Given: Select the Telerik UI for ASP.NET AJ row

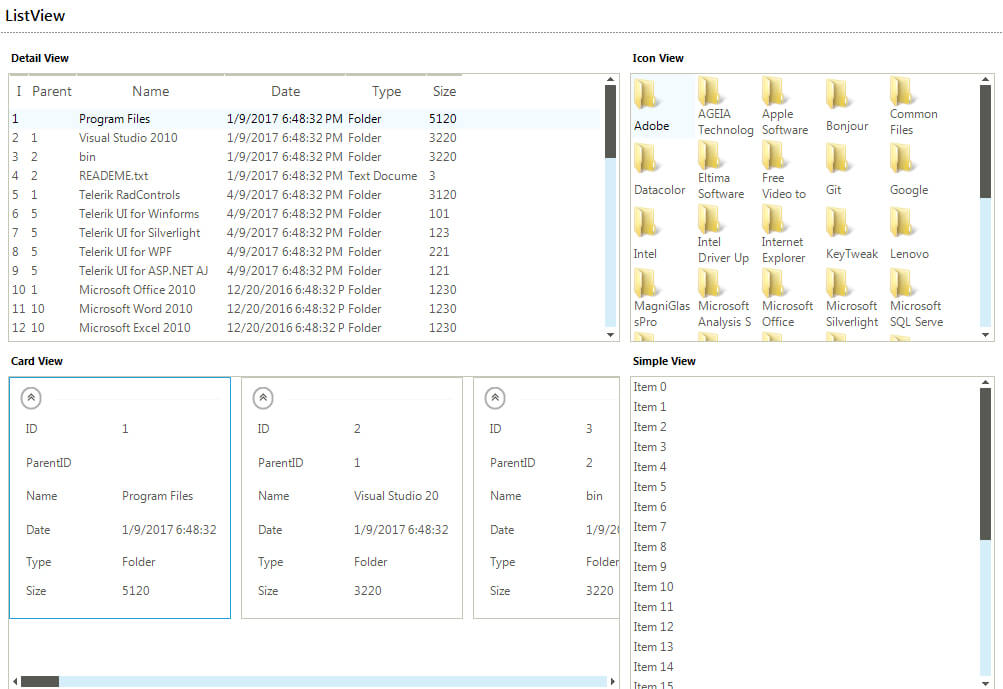Looking at the screenshot, I should coord(306,271).
